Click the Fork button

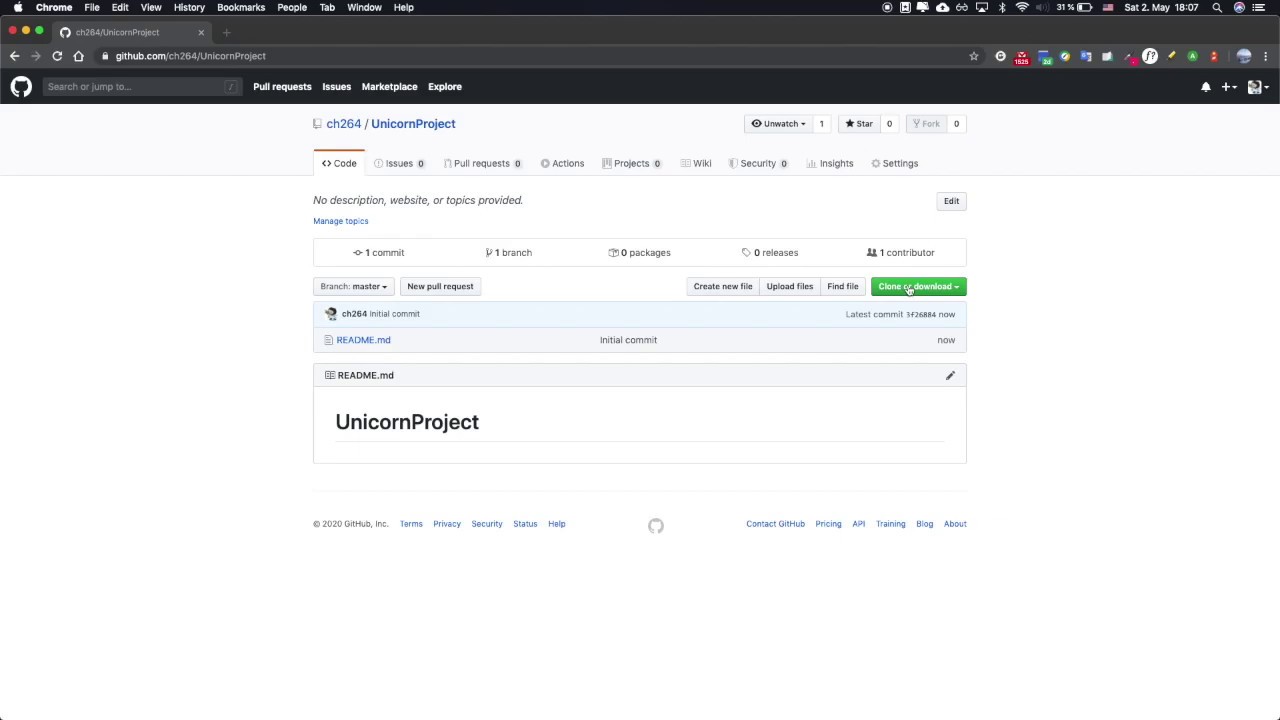tap(925, 124)
